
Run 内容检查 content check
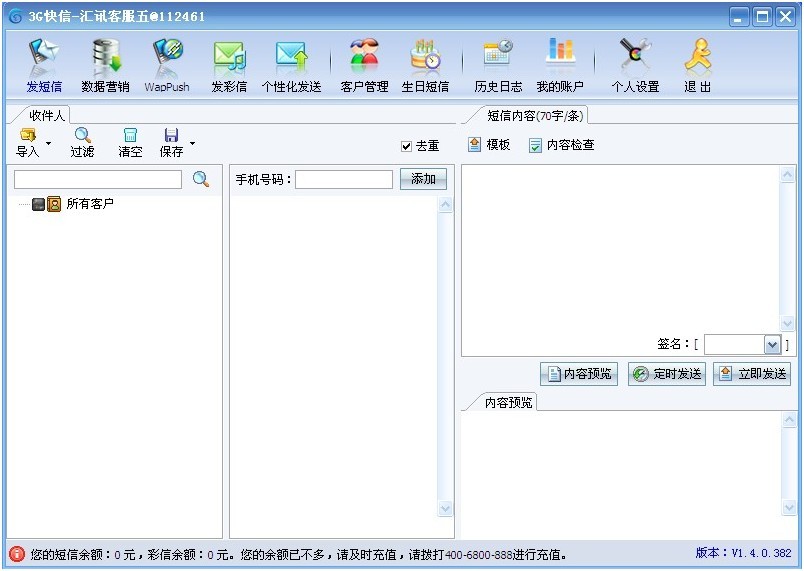(x=561, y=145)
